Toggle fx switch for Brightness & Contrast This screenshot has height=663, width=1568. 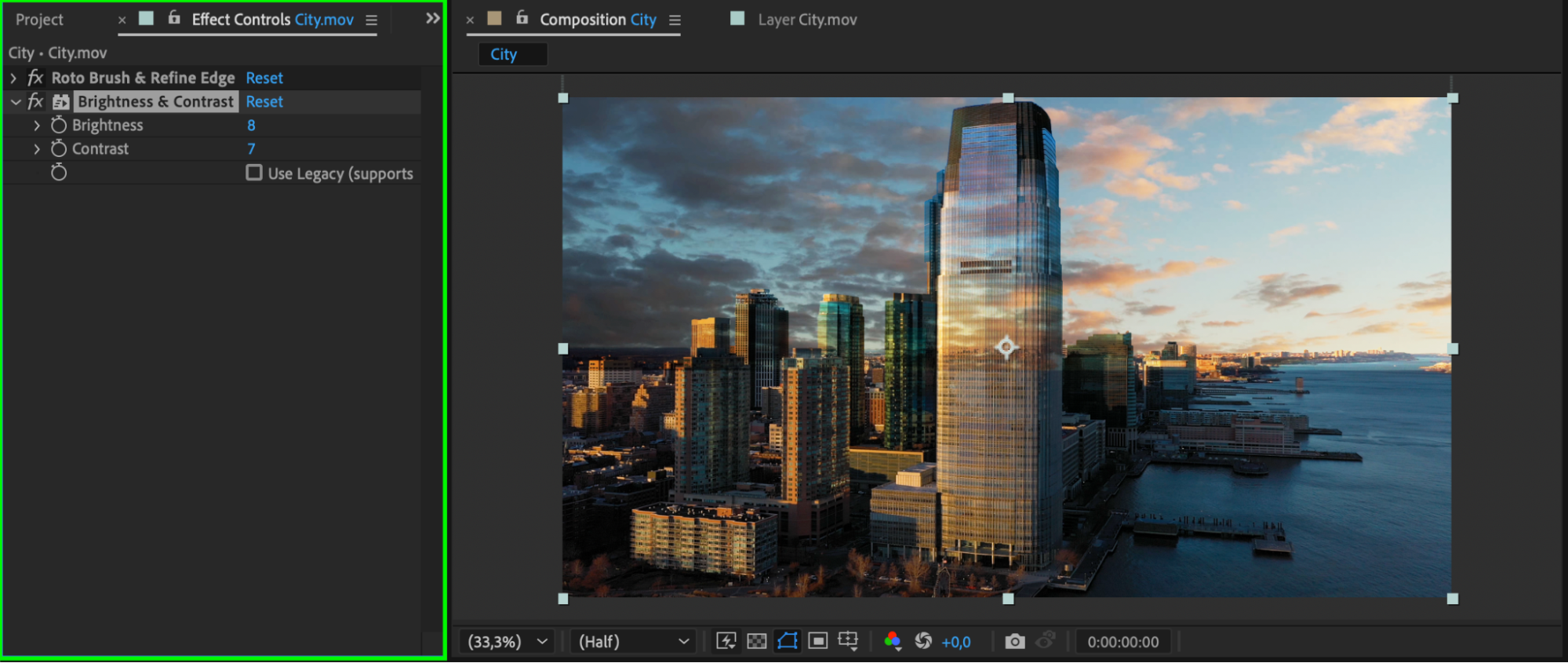coord(35,101)
